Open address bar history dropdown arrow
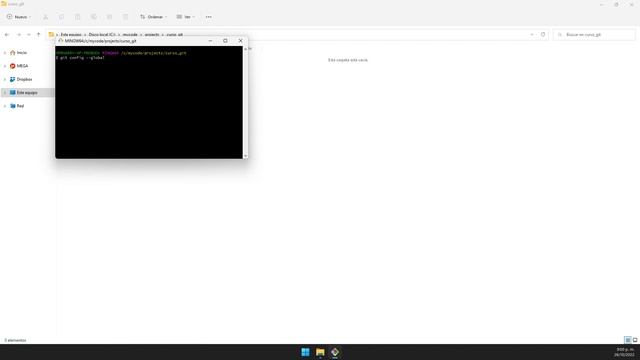 pyautogui.click(x=532, y=35)
